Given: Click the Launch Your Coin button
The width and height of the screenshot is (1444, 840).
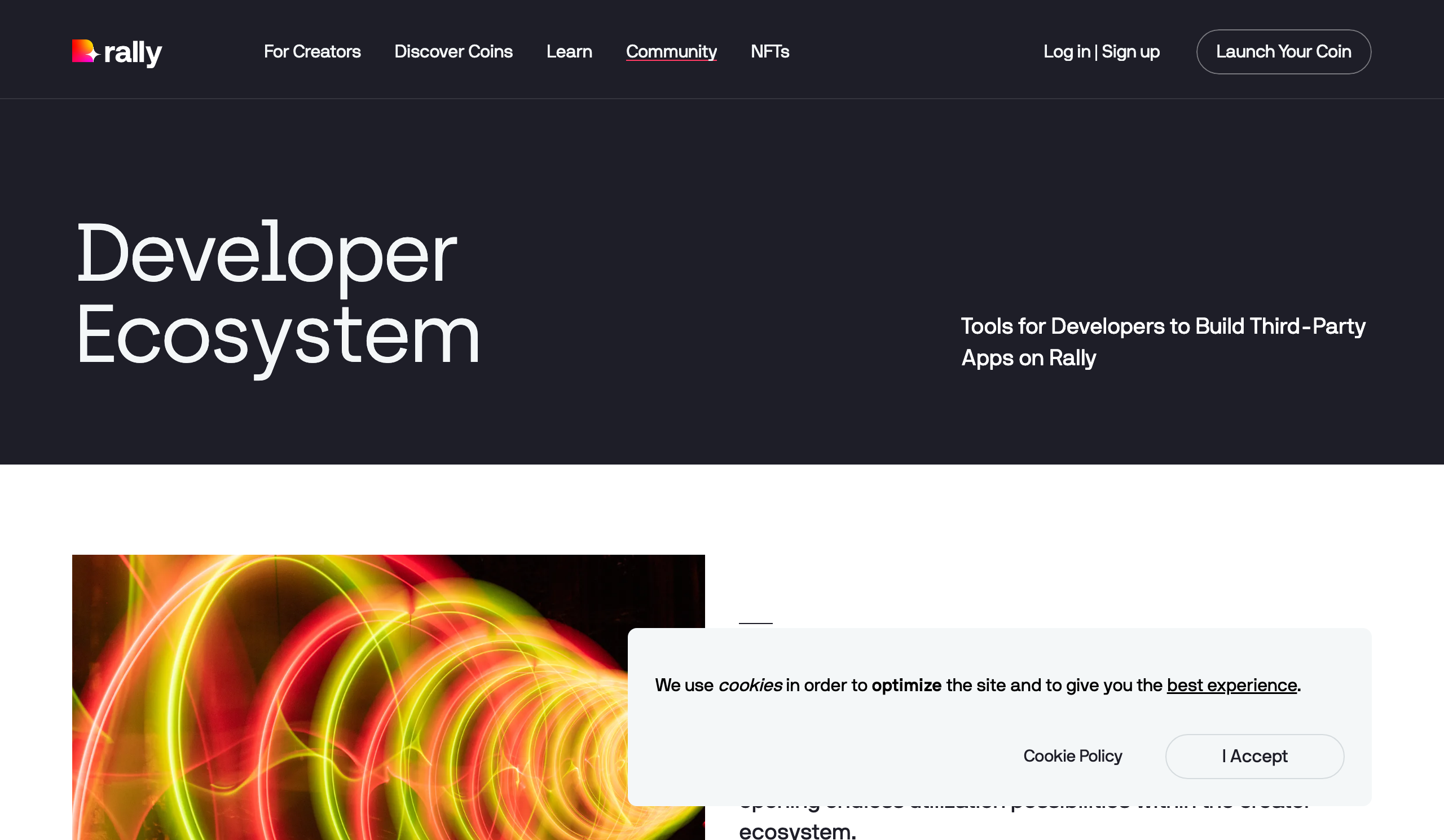Looking at the screenshot, I should [1283, 51].
